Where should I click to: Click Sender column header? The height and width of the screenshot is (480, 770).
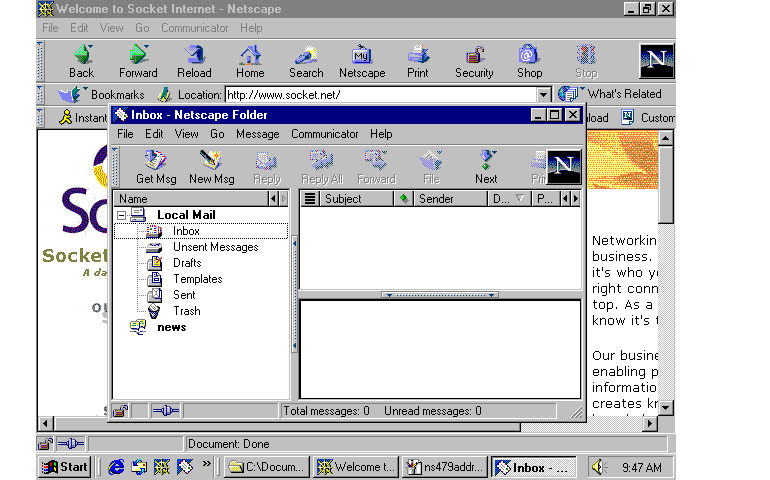450,199
